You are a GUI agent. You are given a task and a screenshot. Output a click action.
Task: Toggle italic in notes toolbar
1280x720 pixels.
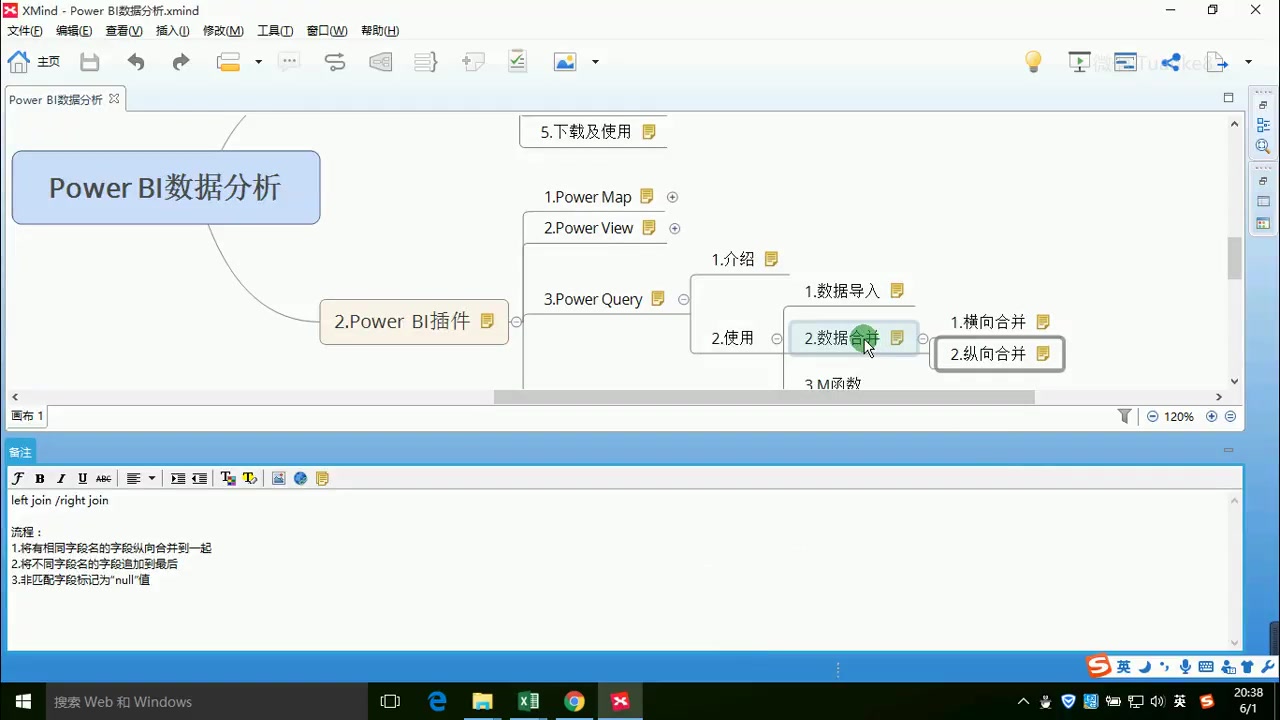[61, 478]
